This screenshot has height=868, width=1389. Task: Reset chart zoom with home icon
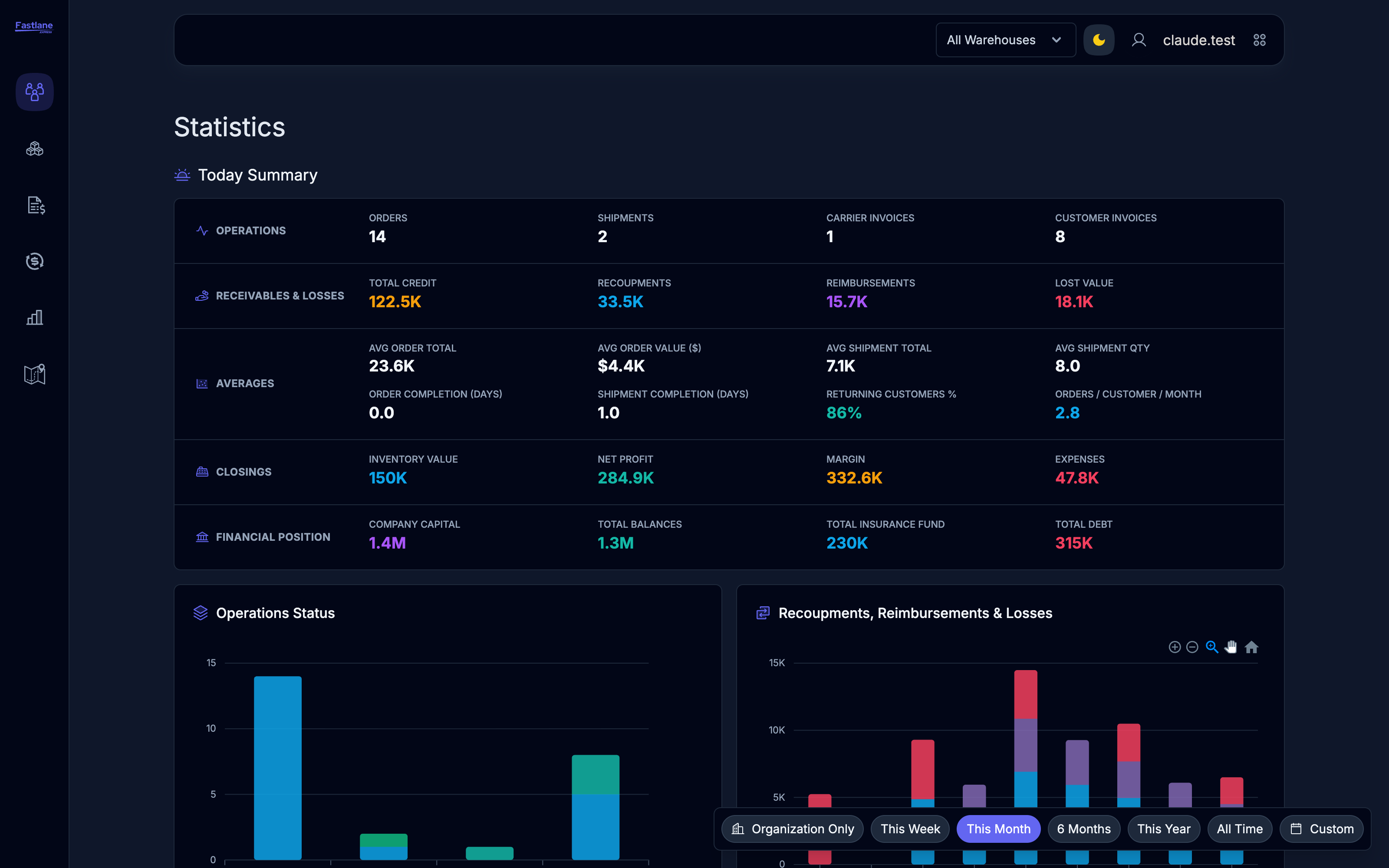[1251, 647]
